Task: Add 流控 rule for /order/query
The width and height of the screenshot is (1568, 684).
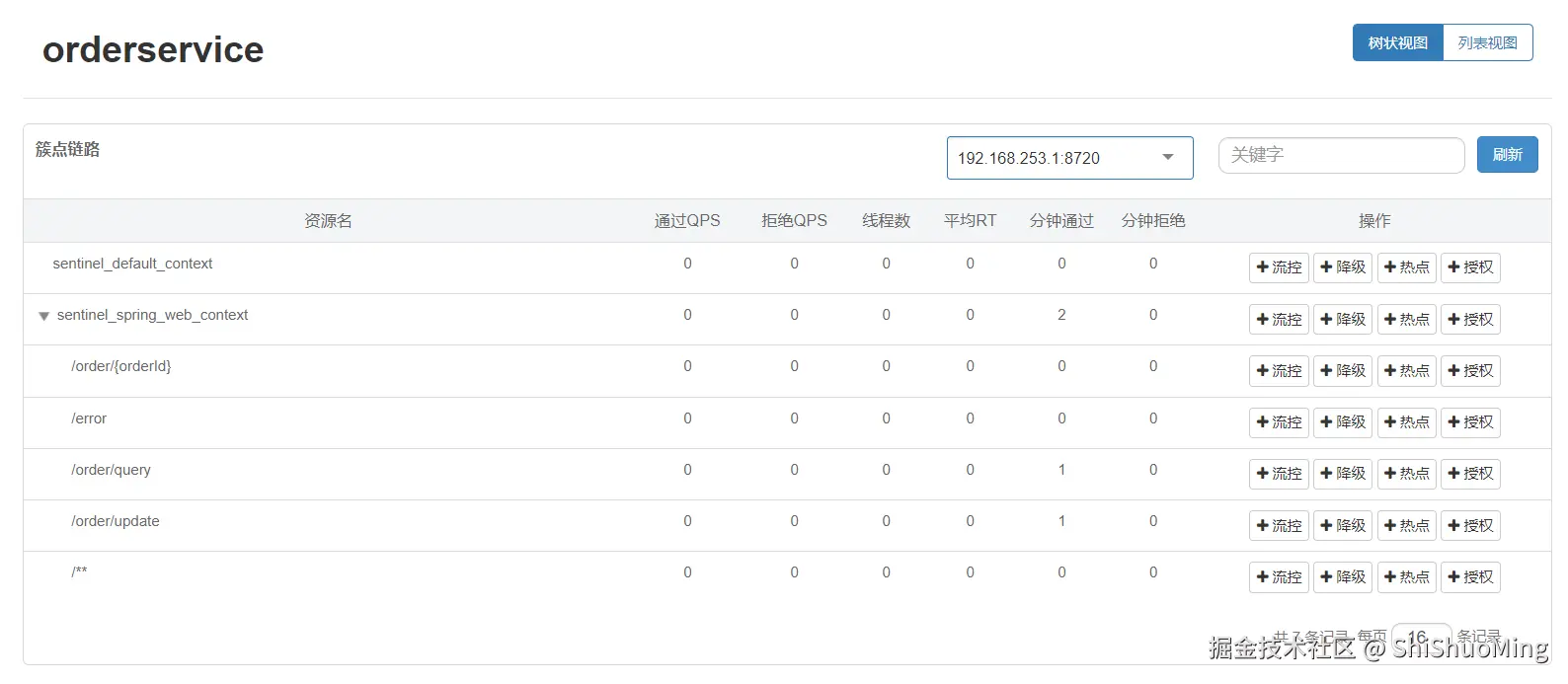Action: click(1279, 474)
